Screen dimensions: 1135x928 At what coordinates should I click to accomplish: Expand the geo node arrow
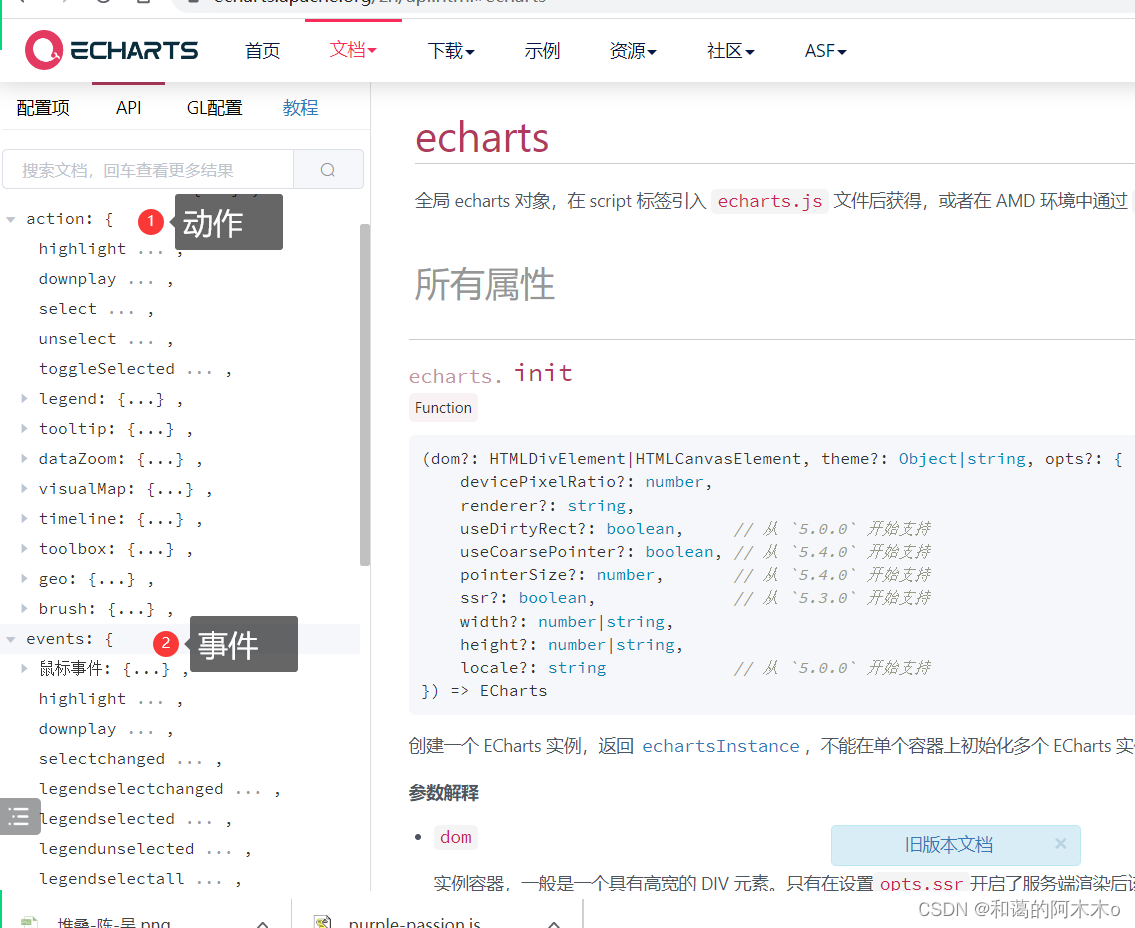click(x=24, y=578)
